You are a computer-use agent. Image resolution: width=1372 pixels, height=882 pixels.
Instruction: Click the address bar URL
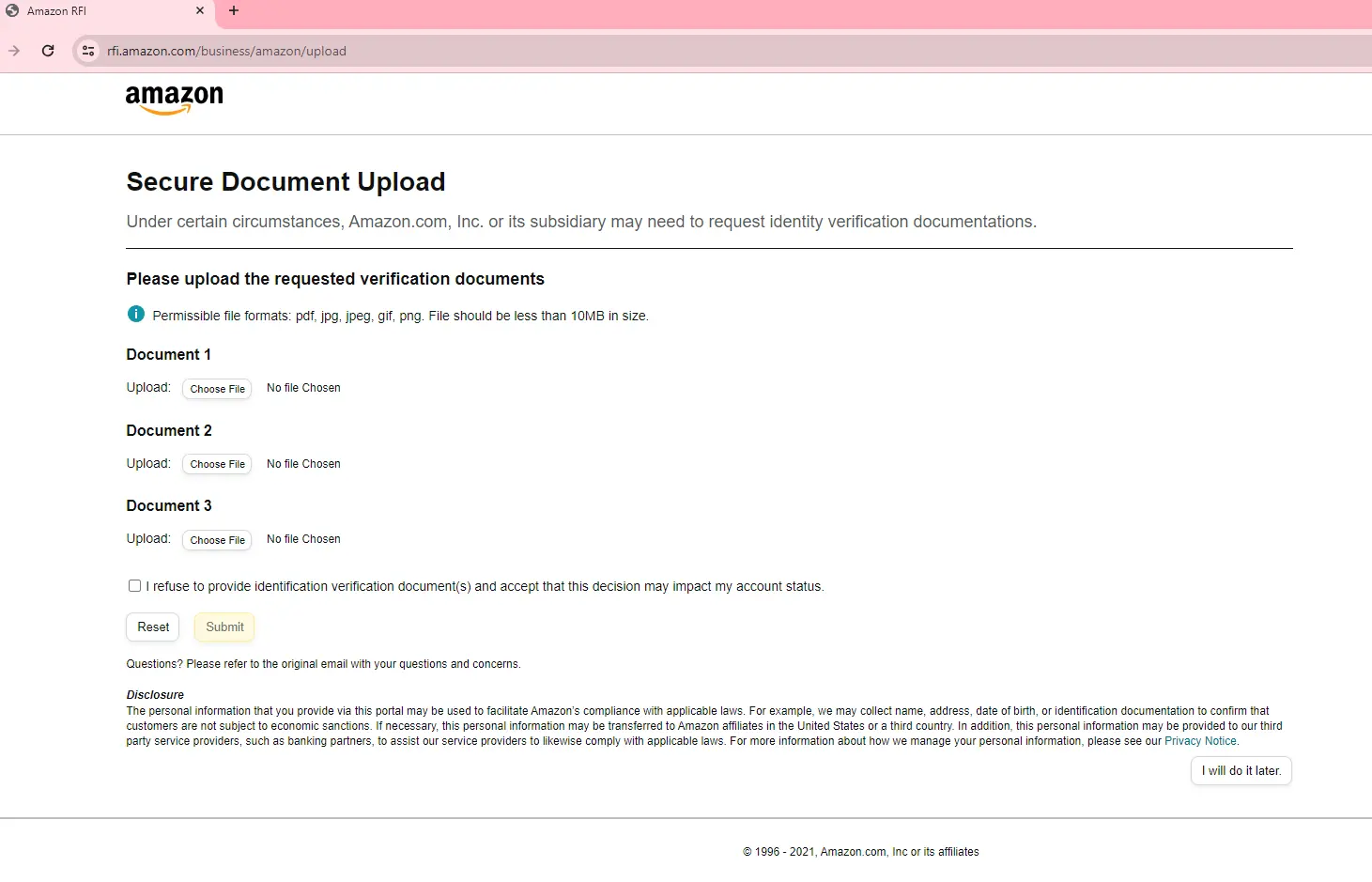(226, 51)
